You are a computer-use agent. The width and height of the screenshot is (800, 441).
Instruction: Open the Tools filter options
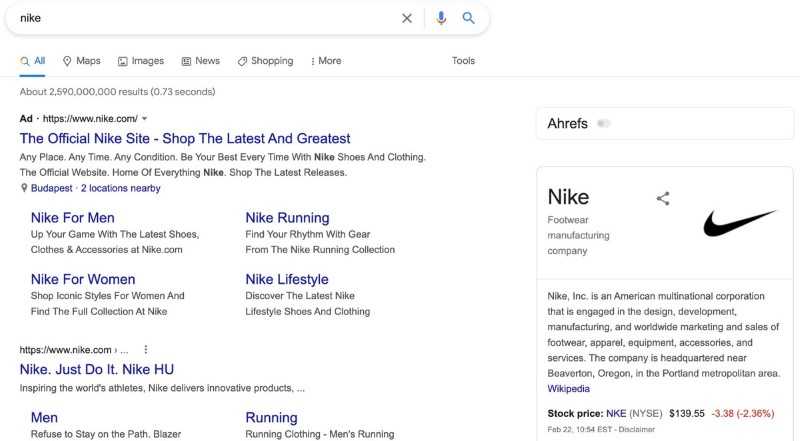[463, 61]
